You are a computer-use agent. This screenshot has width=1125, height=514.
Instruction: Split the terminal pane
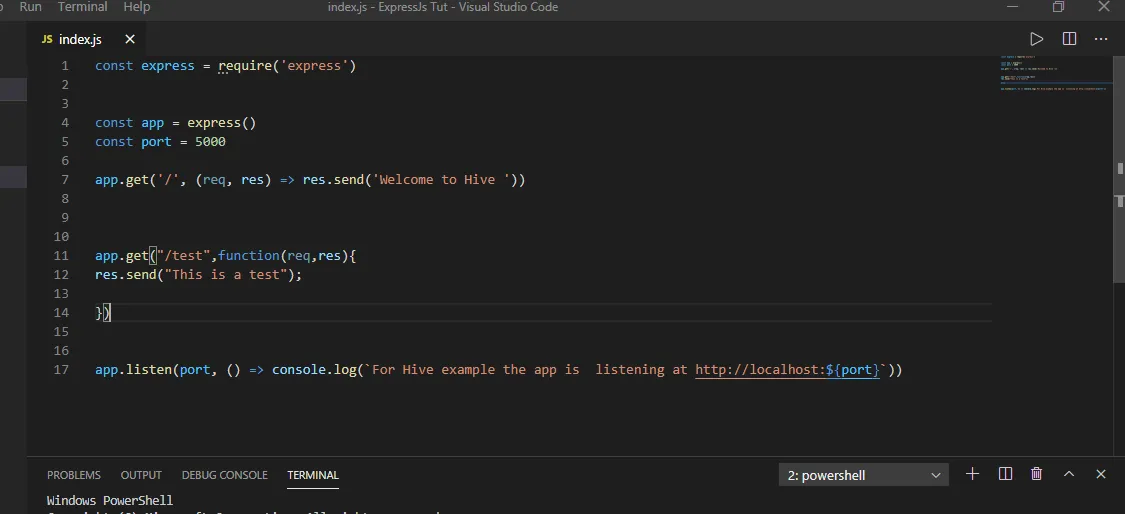pyautogui.click(x=1005, y=474)
